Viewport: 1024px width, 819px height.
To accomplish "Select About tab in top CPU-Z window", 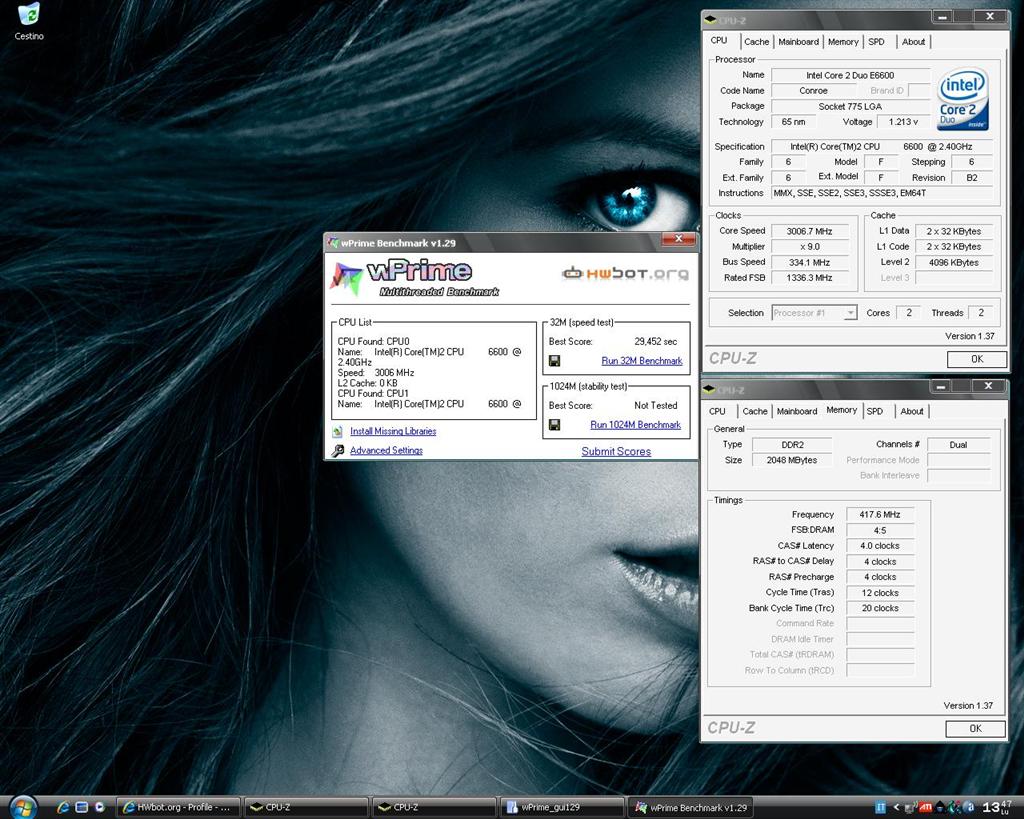I will point(913,42).
